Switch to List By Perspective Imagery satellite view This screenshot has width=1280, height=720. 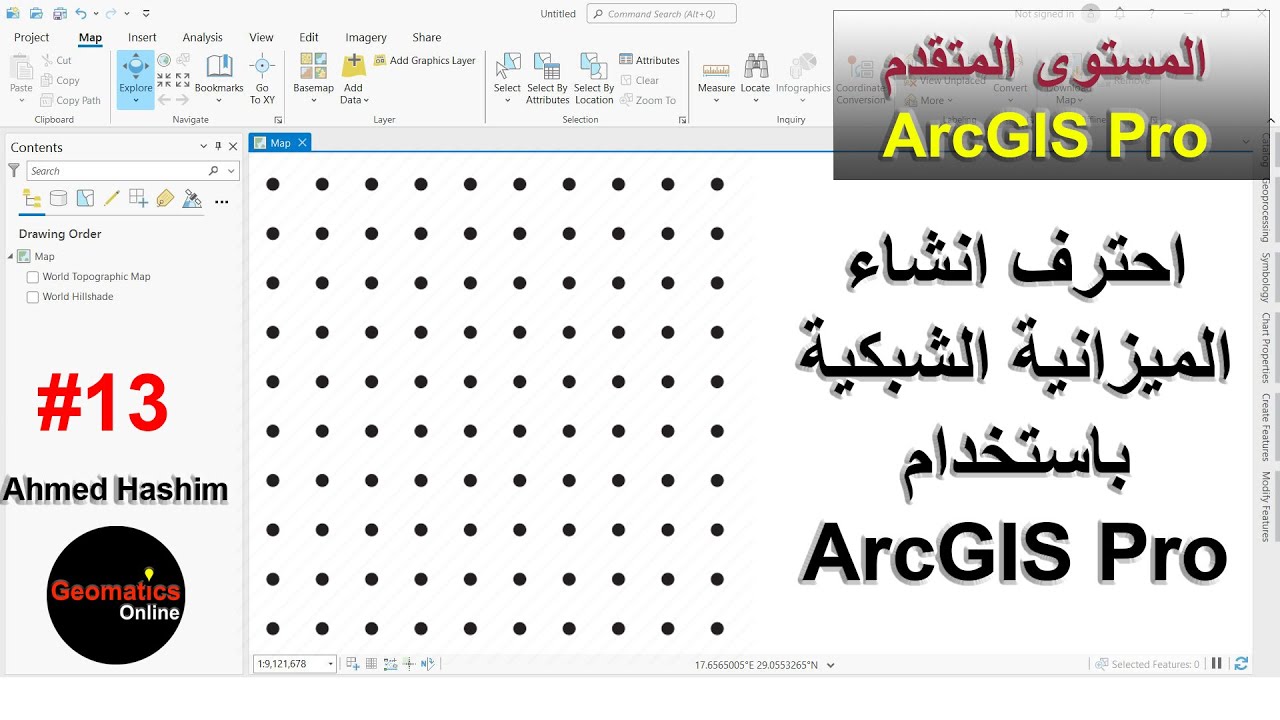(193, 199)
